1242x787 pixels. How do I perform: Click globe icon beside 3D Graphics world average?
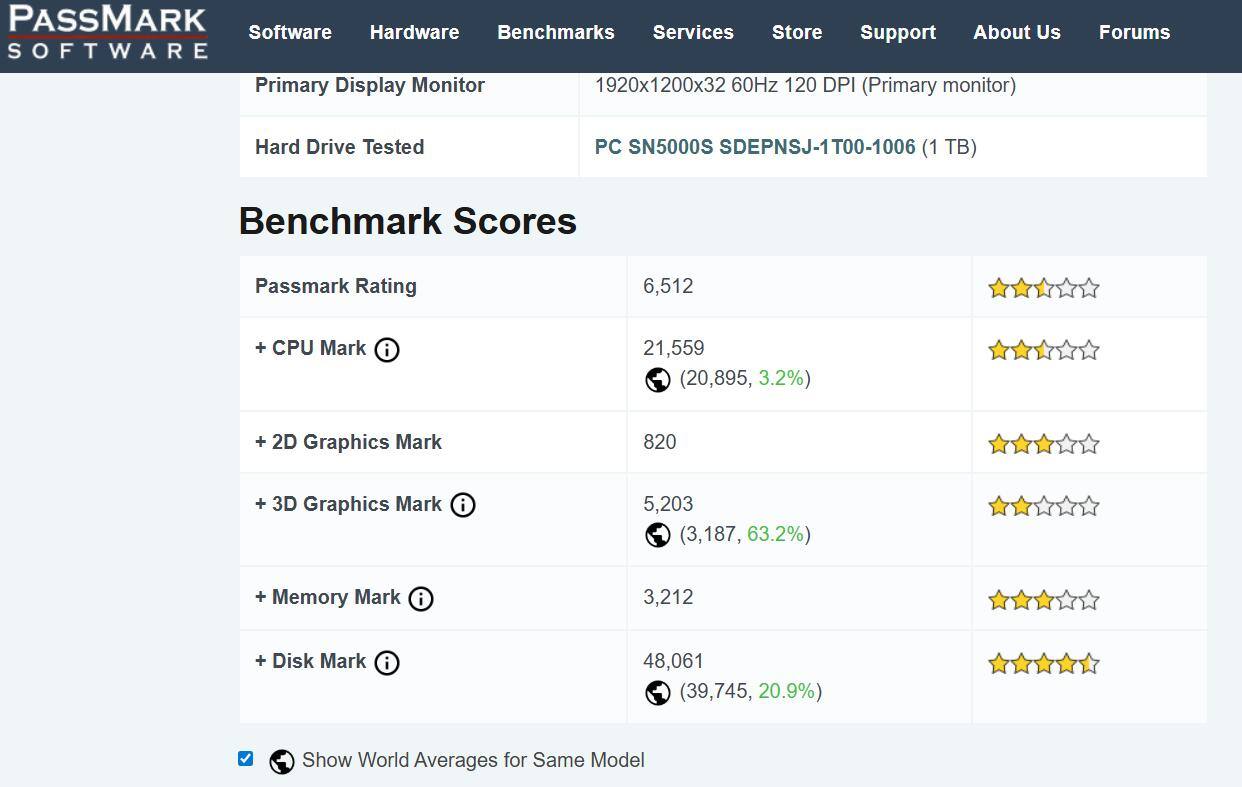pos(657,535)
